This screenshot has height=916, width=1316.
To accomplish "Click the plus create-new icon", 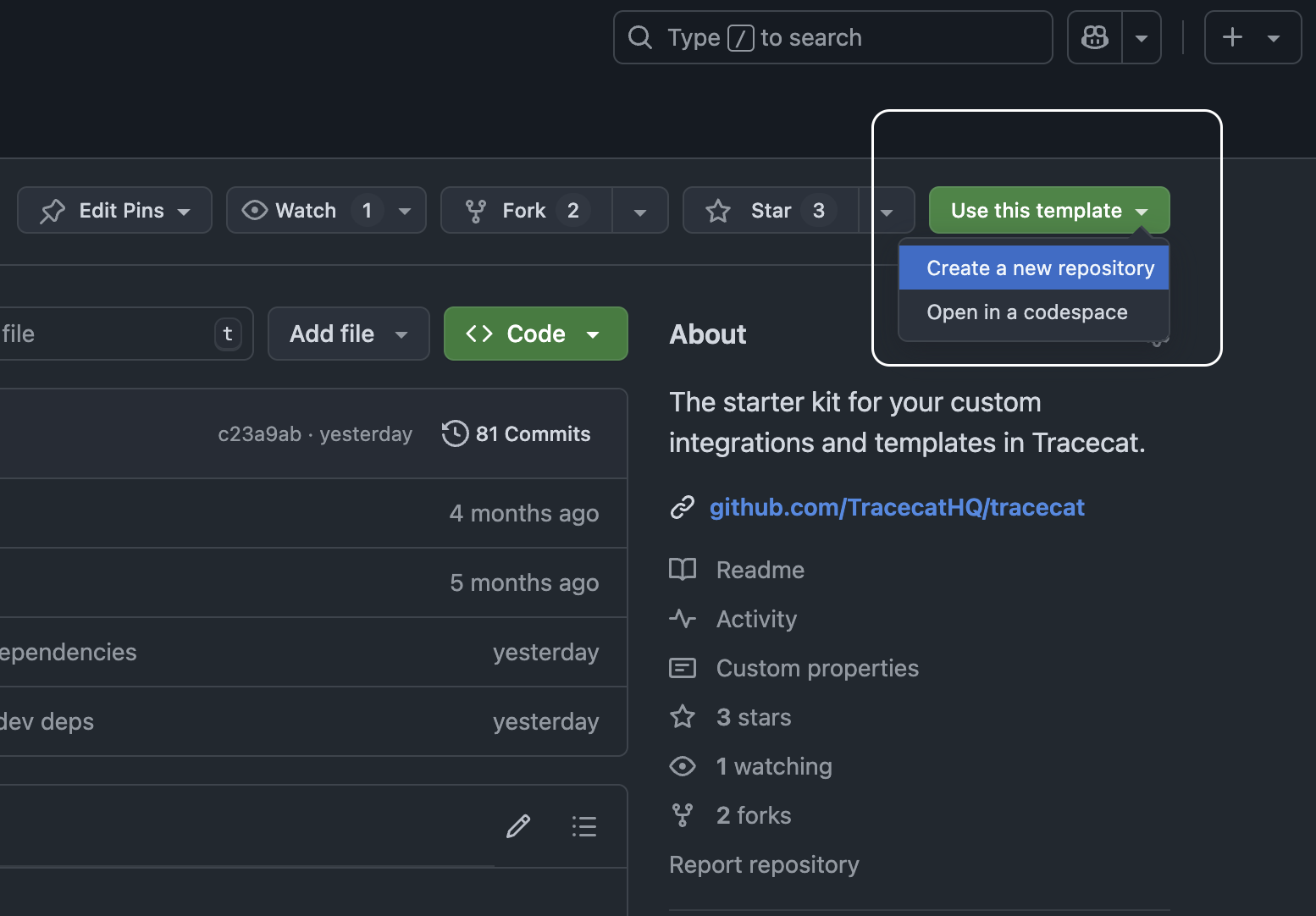I will (x=1232, y=37).
